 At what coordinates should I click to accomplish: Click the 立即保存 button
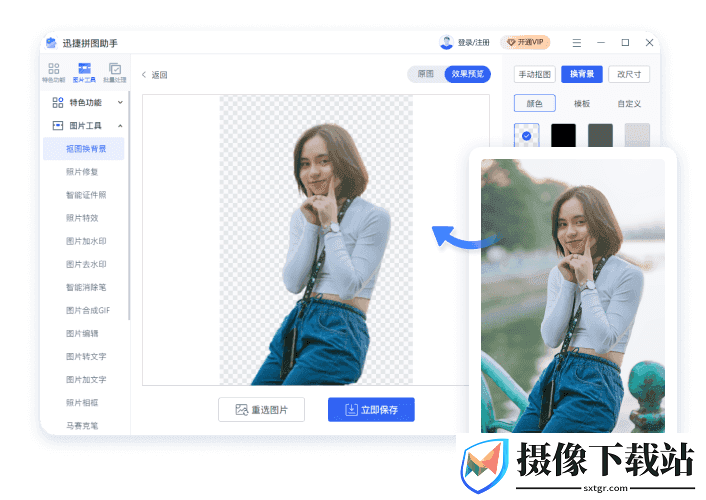371,409
